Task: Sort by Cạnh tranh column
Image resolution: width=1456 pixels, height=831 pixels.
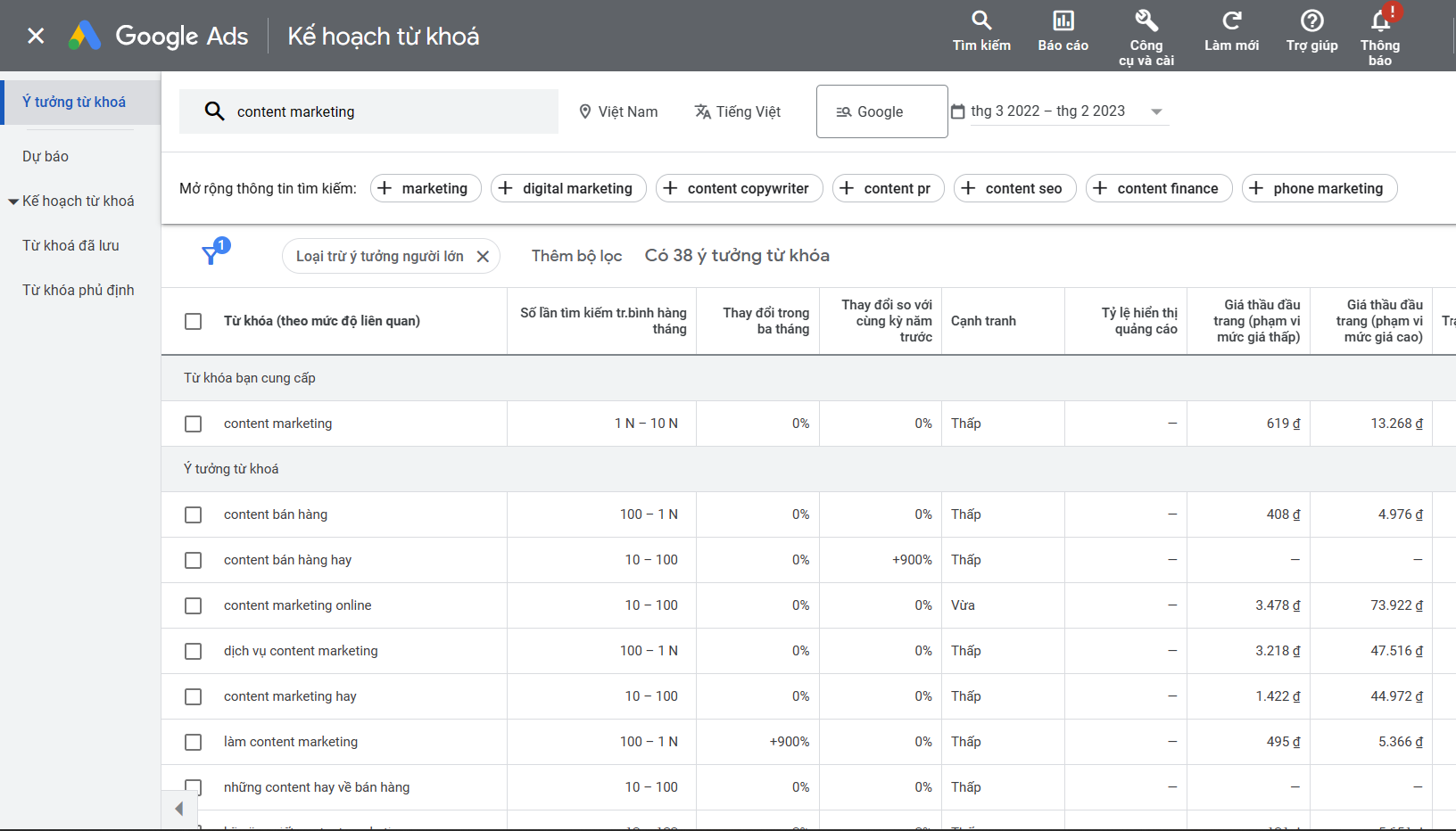Action: [x=983, y=321]
